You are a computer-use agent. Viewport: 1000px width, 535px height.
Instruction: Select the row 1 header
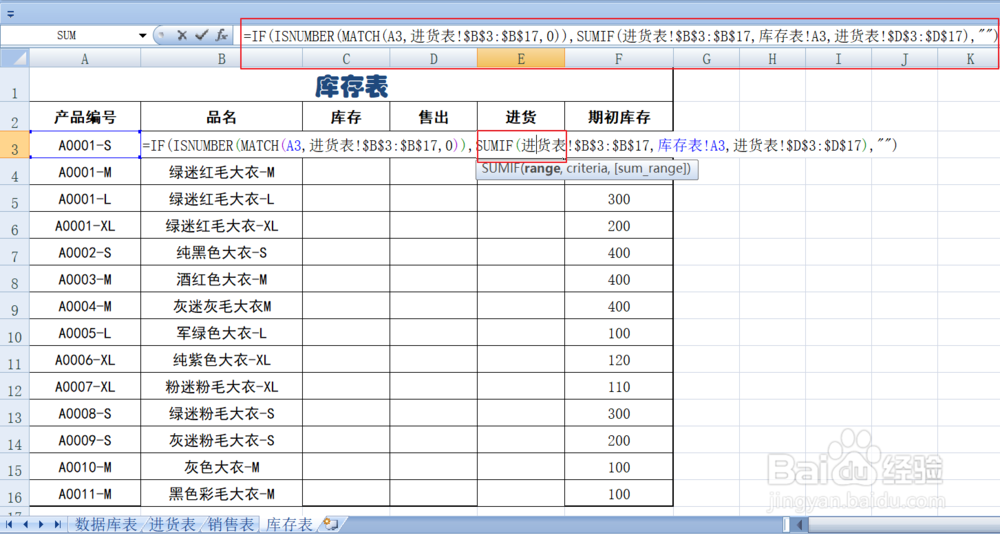[15, 85]
